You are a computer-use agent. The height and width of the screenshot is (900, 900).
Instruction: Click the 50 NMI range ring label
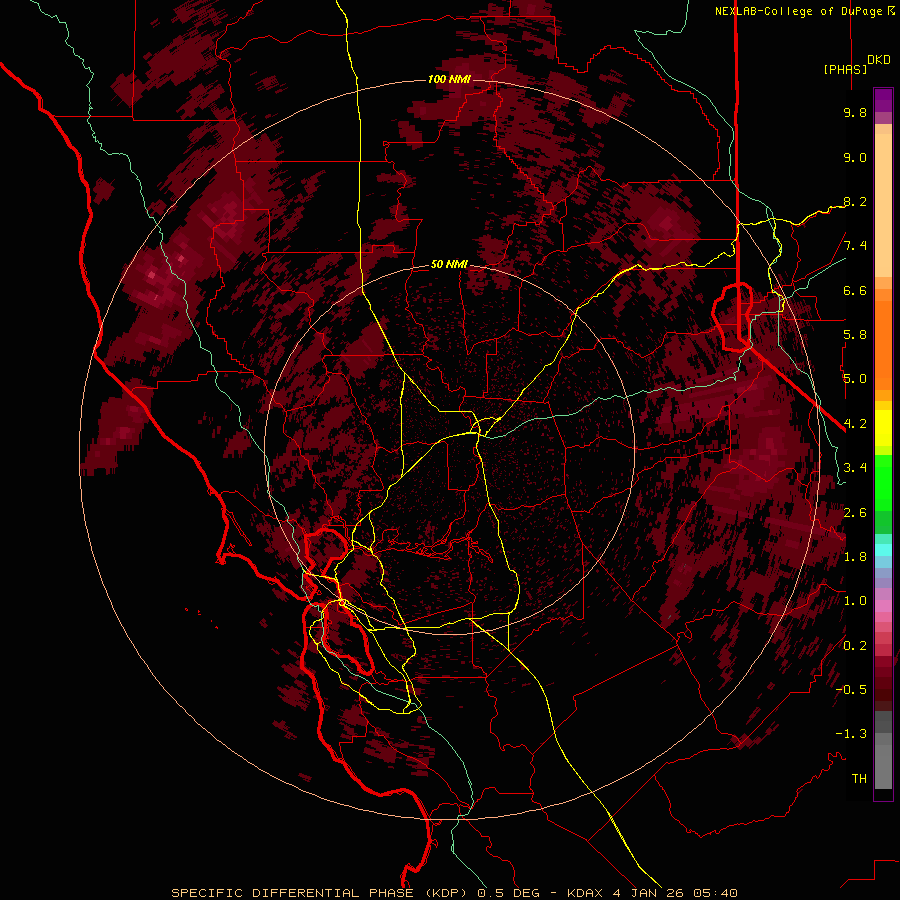[449, 265]
